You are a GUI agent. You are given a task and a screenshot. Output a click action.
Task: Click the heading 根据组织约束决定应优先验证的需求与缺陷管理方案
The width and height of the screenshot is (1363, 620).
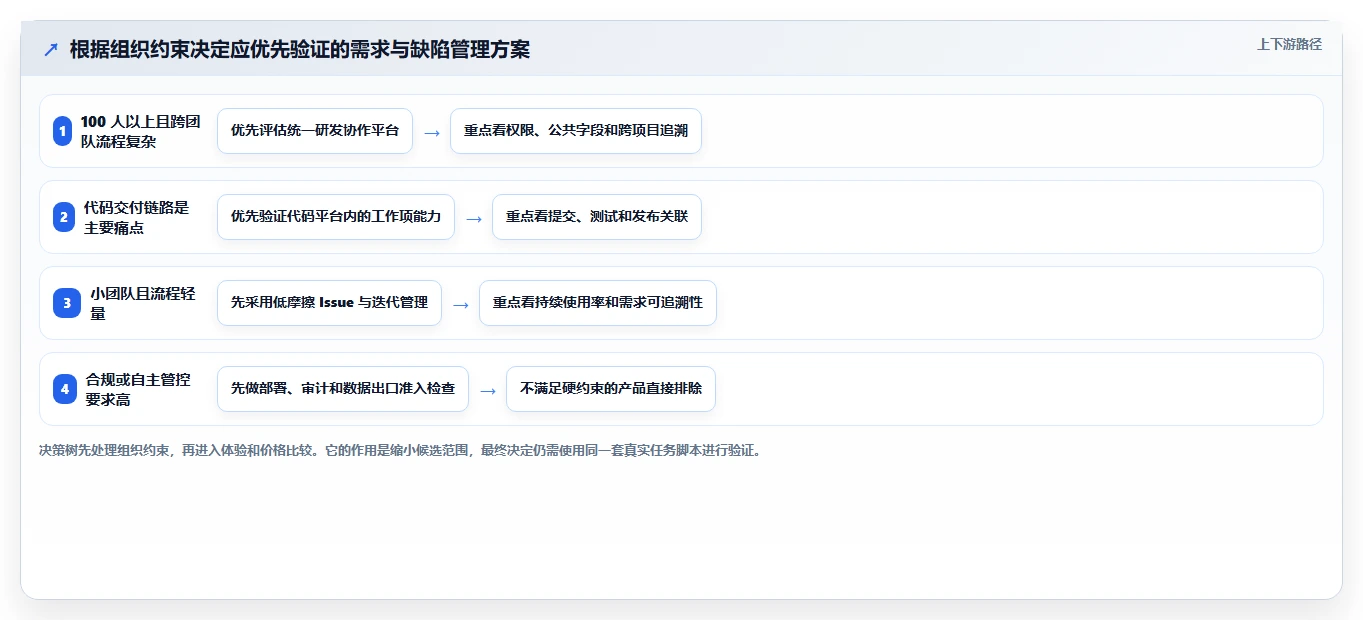[300, 50]
